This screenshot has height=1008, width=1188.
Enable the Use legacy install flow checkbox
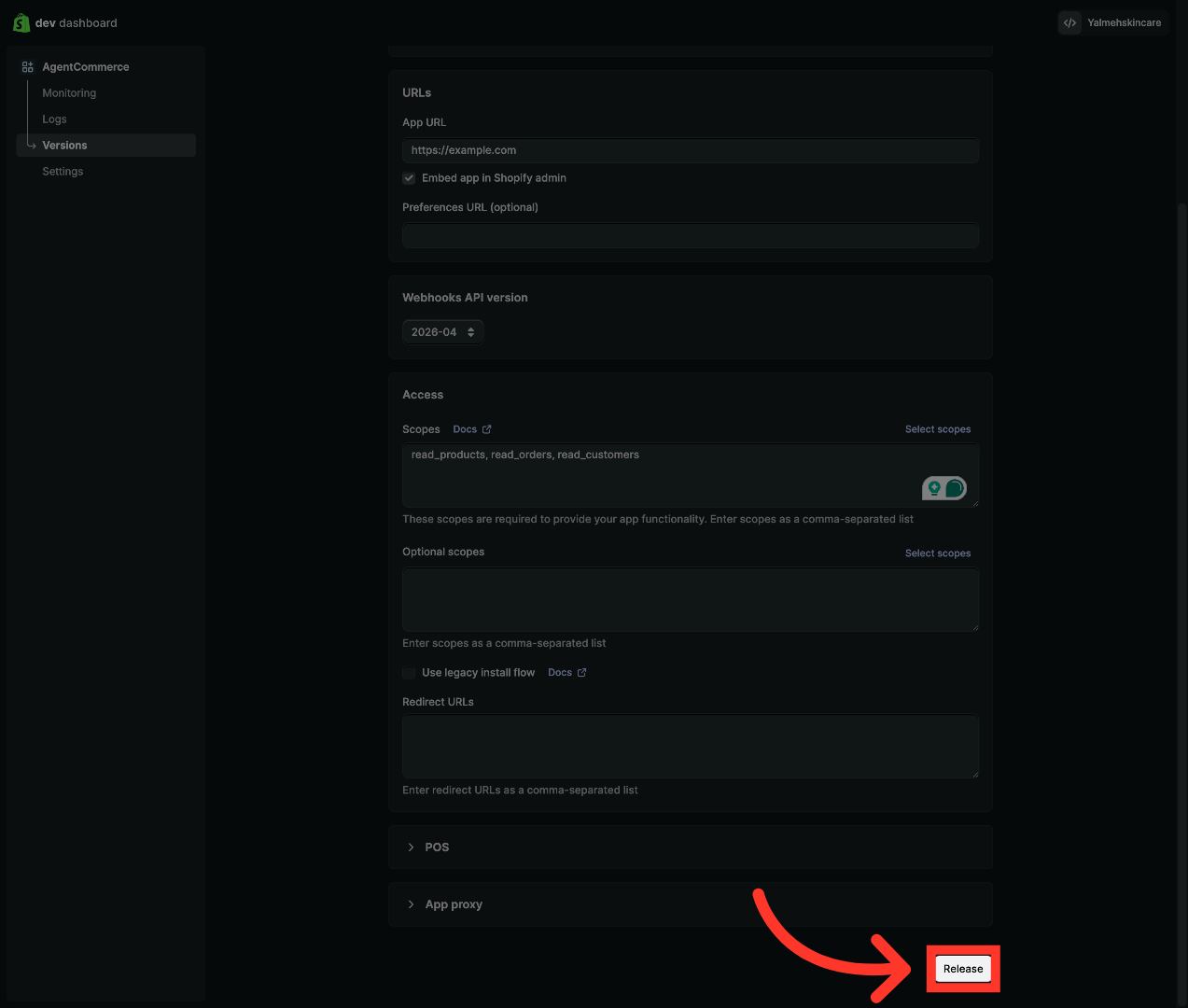point(409,673)
